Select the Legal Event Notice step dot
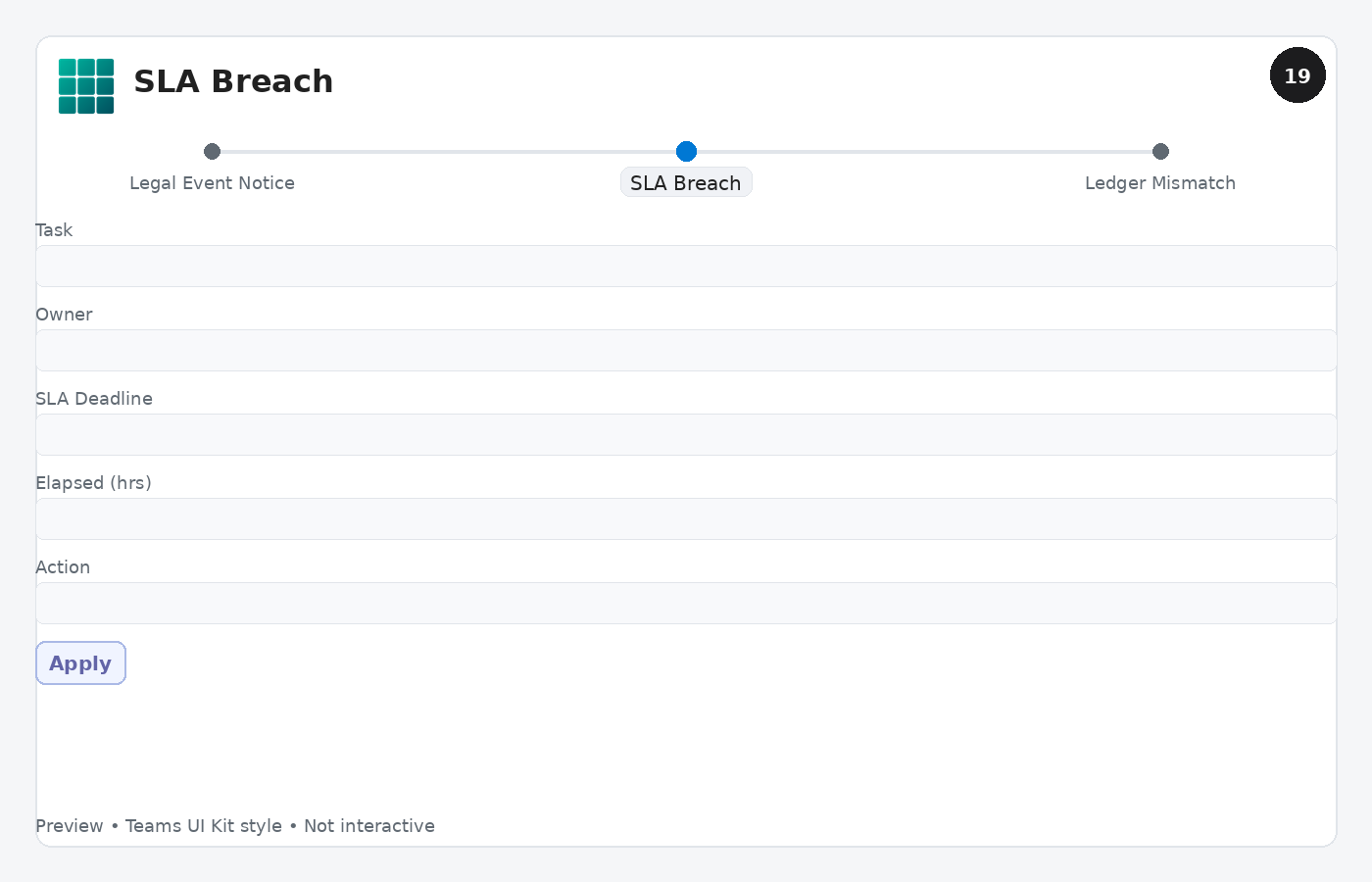Image resolution: width=1372 pixels, height=882 pixels. click(x=212, y=151)
